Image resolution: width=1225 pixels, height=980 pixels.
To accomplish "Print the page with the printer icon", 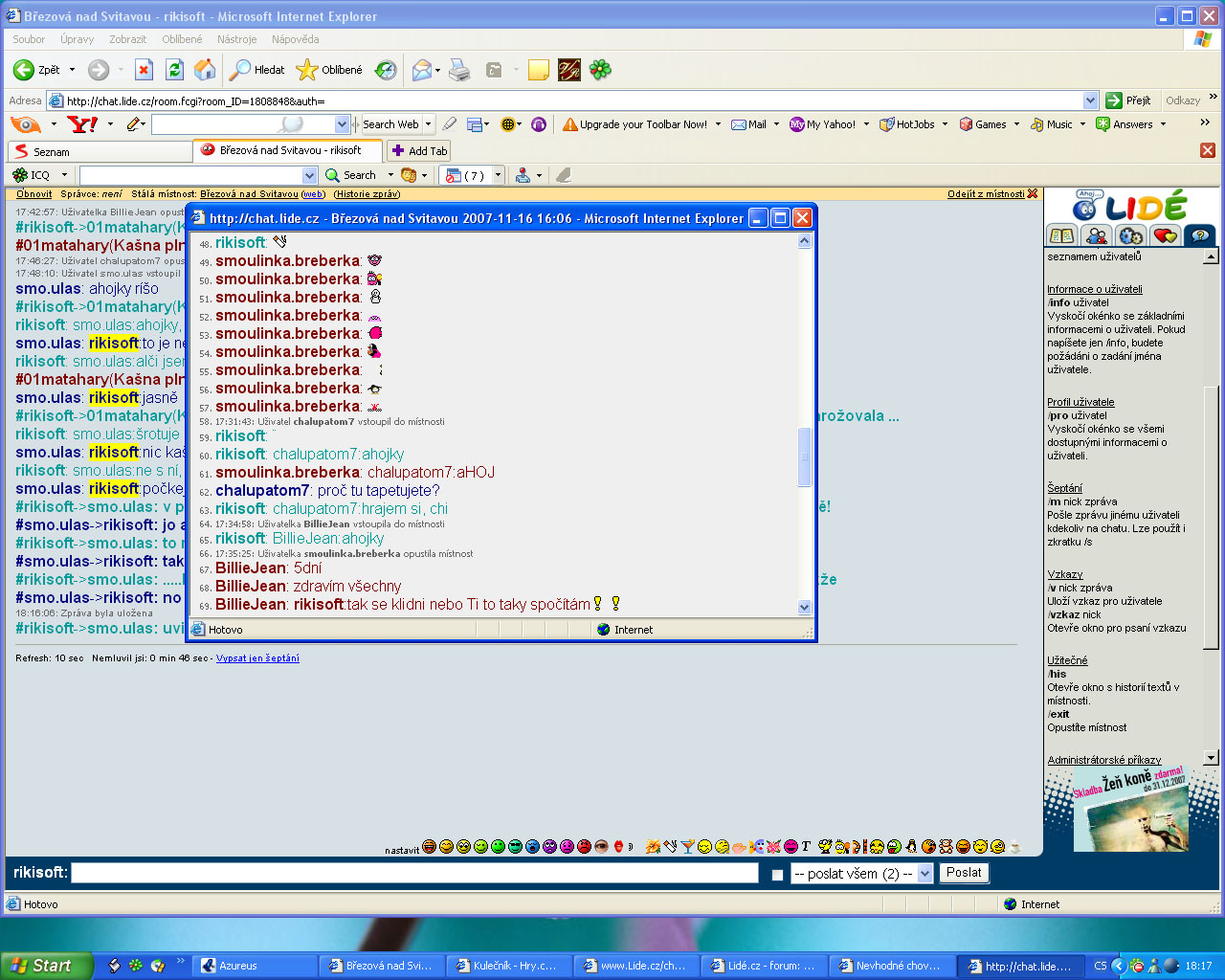I will (x=459, y=70).
